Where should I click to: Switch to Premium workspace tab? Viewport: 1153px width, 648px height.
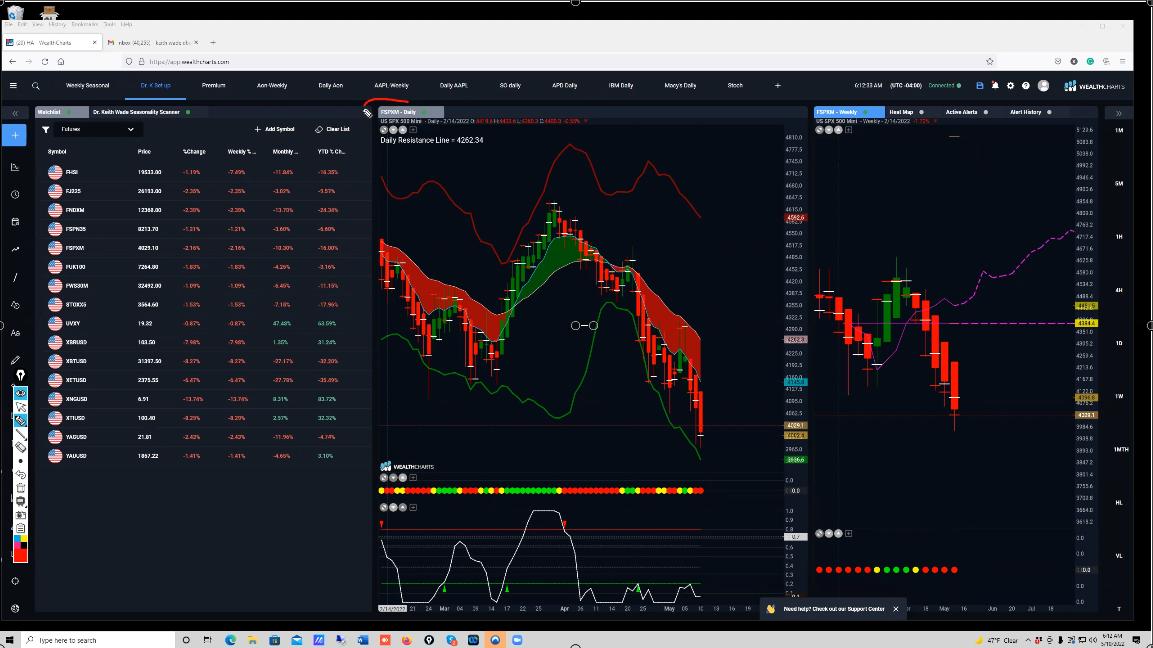213,86
